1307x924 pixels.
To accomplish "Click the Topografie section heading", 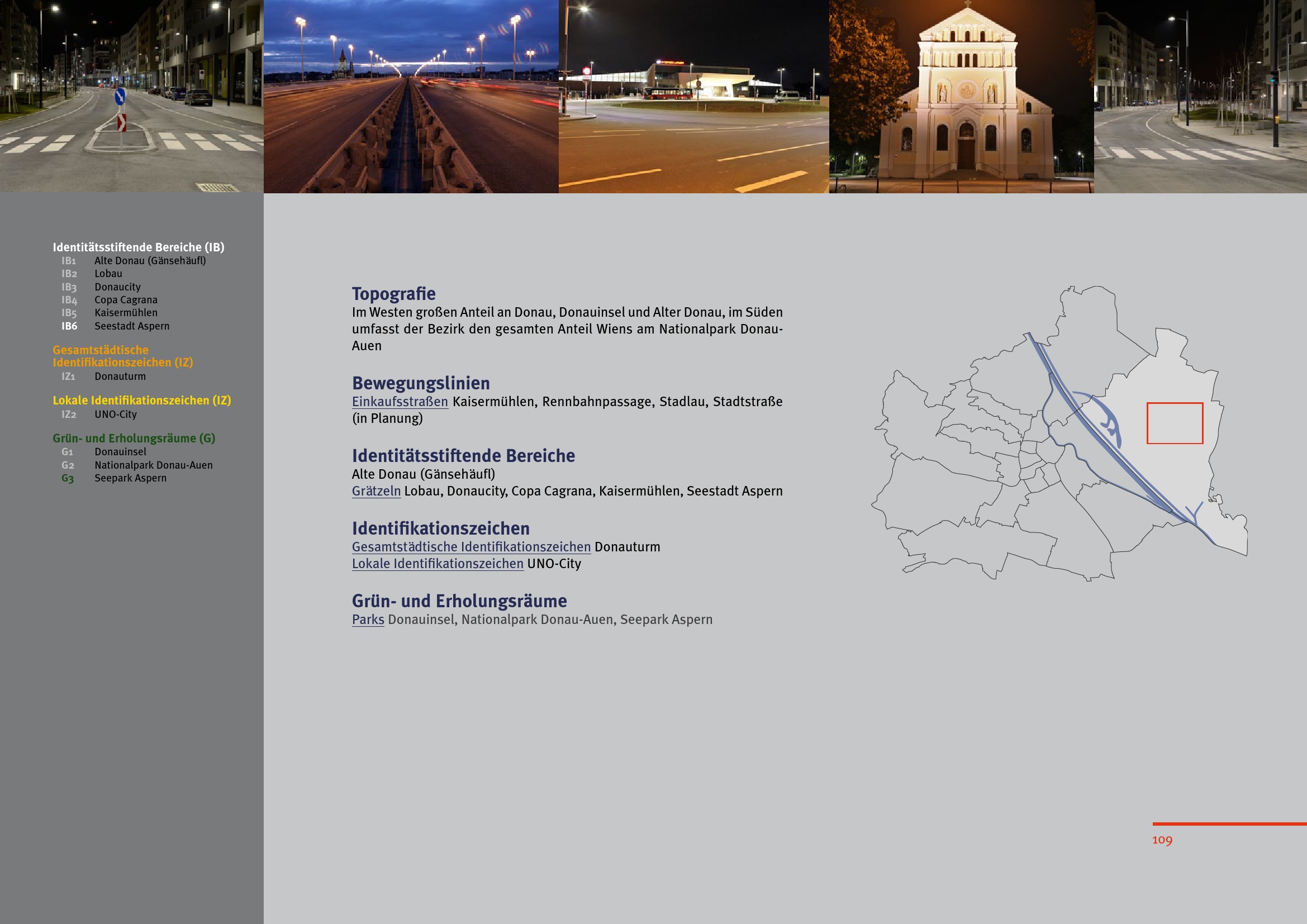I will point(393,294).
